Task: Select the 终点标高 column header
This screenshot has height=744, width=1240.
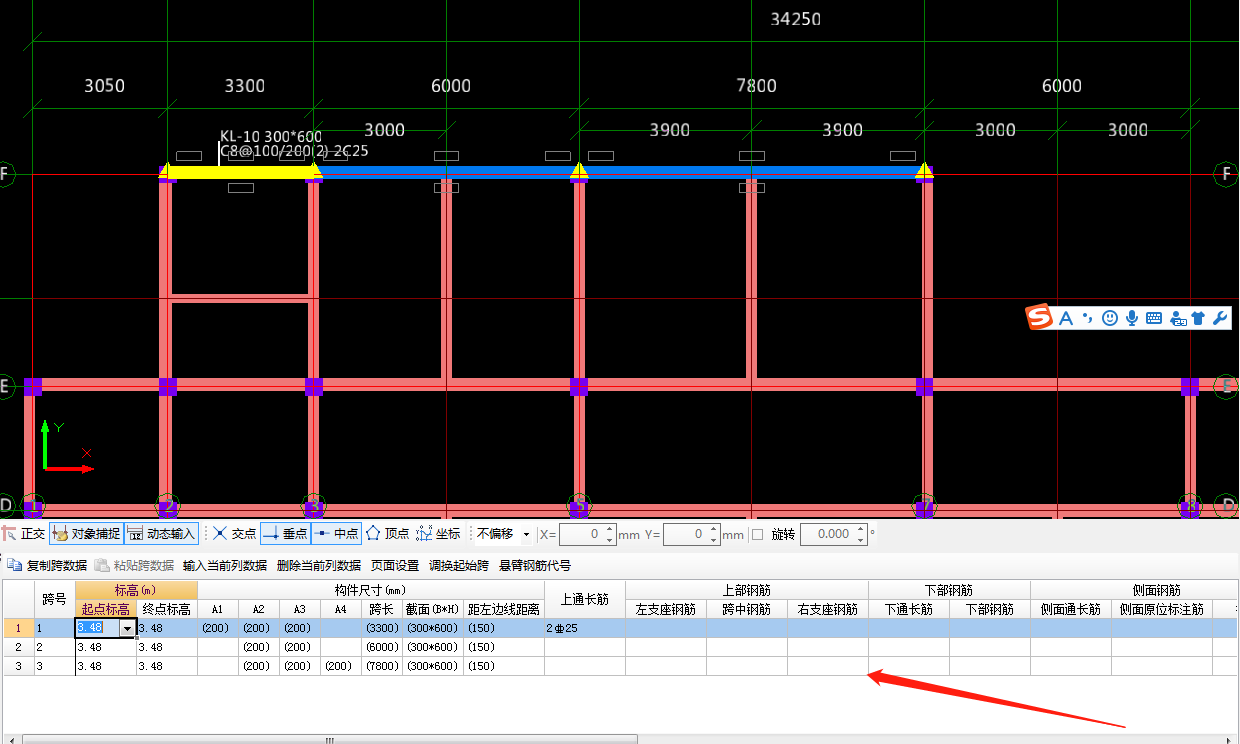Action: pos(167,609)
